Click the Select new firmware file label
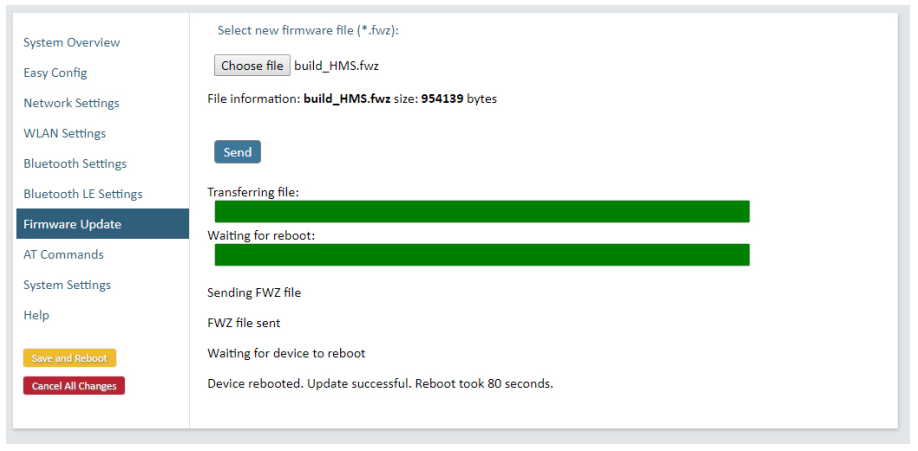This screenshot has width=918, height=451. point(308,30)
